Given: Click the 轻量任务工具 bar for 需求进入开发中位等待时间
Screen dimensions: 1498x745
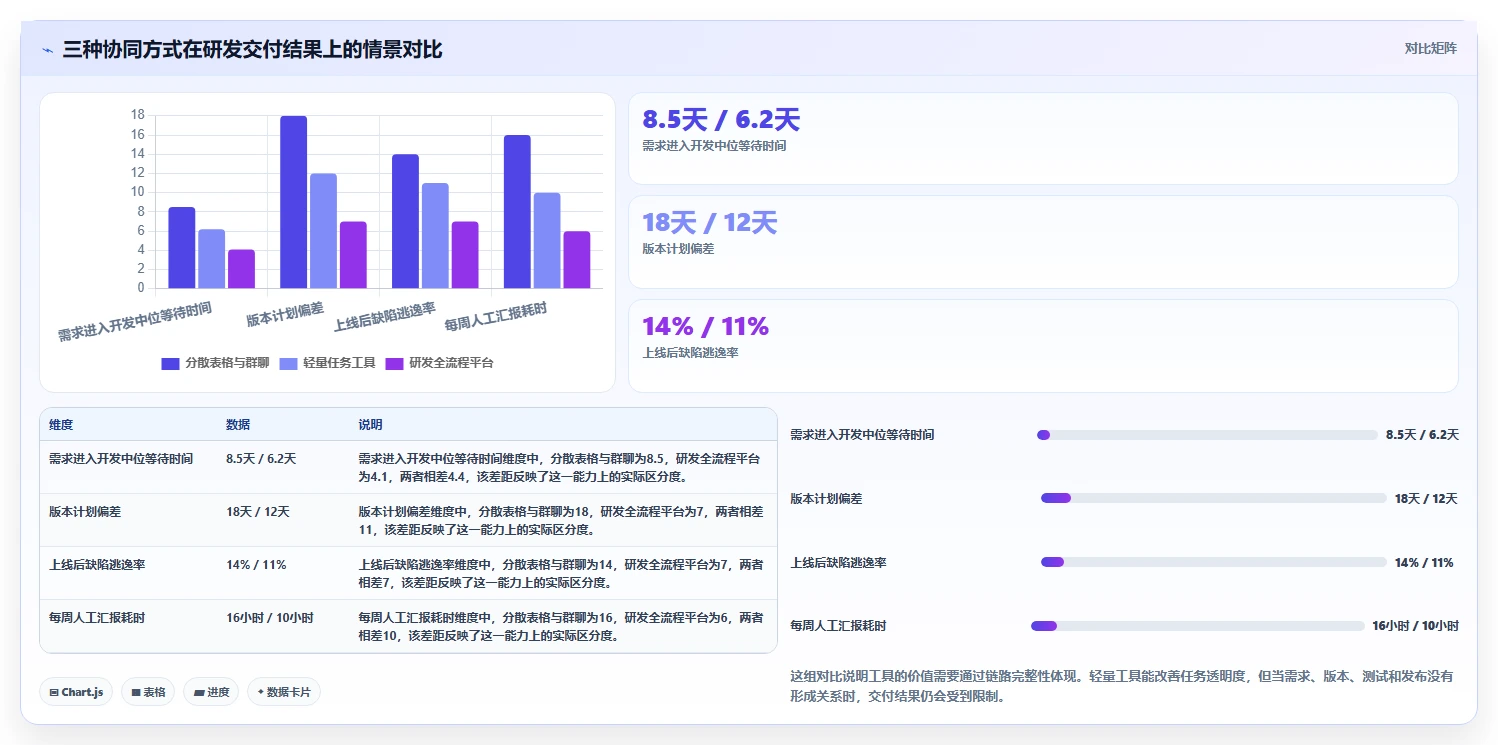Looking at the screenshot, I should pos(211,259).
